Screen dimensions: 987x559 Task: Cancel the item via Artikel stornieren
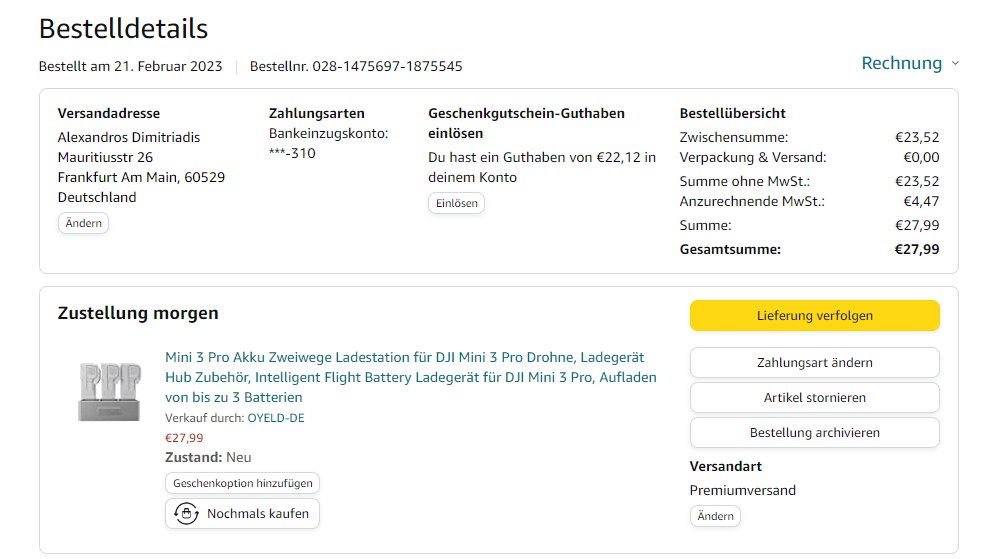[814, 397]
